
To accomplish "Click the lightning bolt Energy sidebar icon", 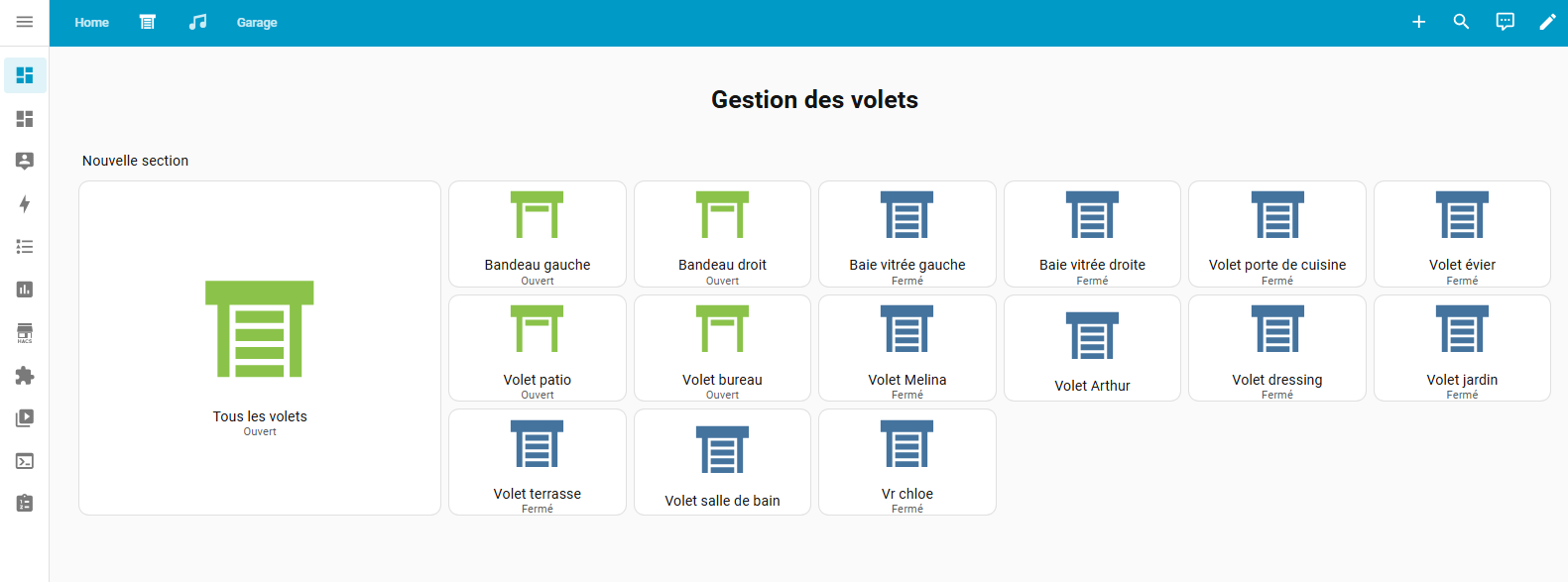I will point(25,204).
